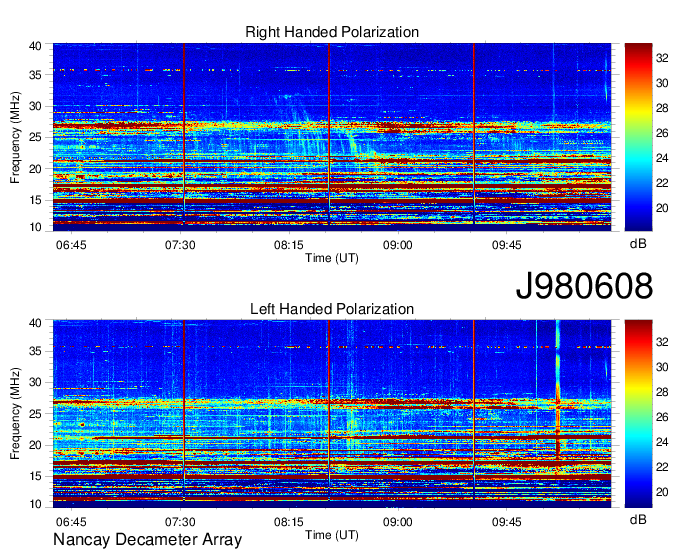The width and height of the screenshot is (680, 552).
Task: Click the 09:00 tick under Left Handed plot
Action: point(398,522)
